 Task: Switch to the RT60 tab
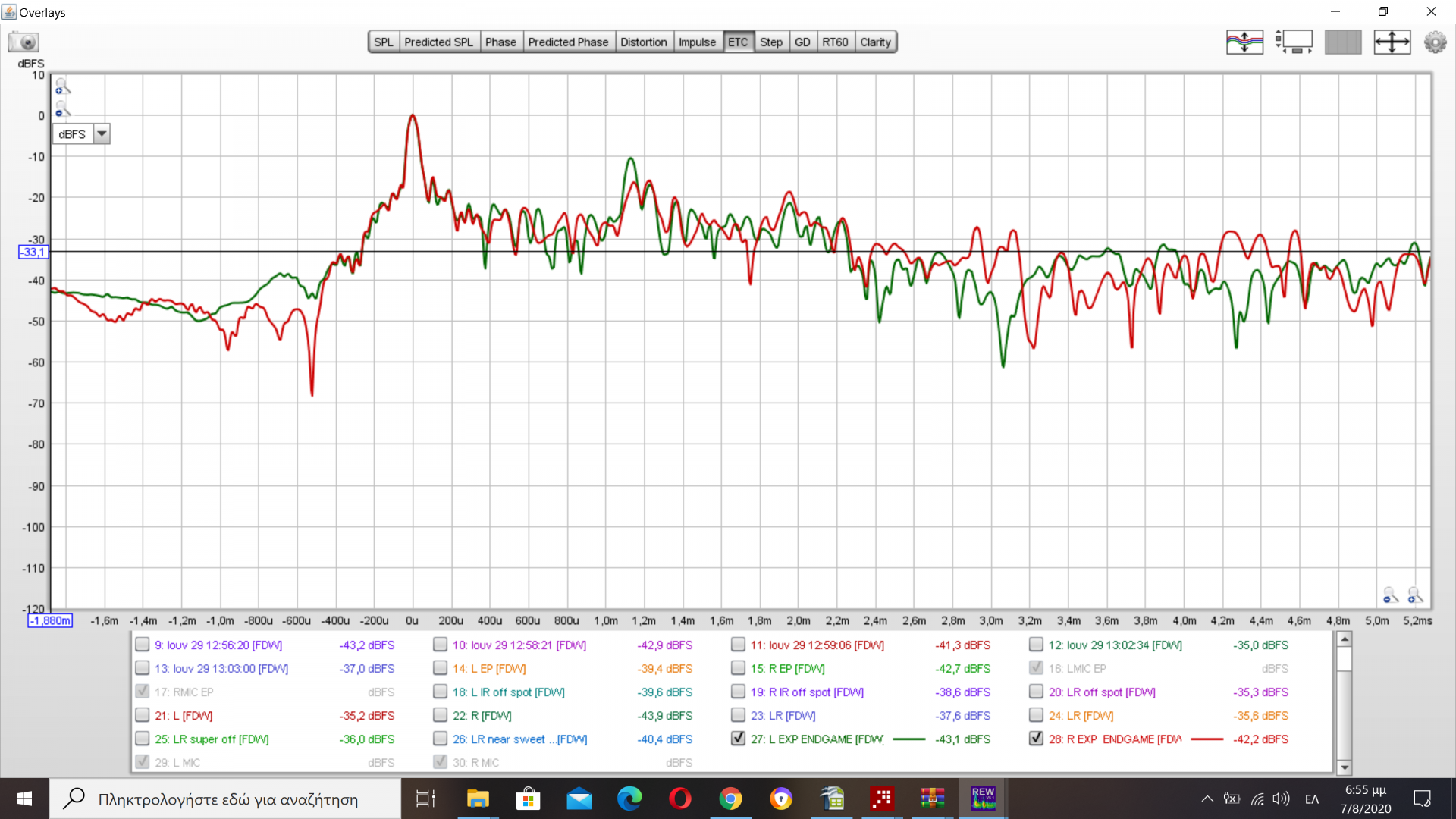pyautogui.click(x=835, y=42)
